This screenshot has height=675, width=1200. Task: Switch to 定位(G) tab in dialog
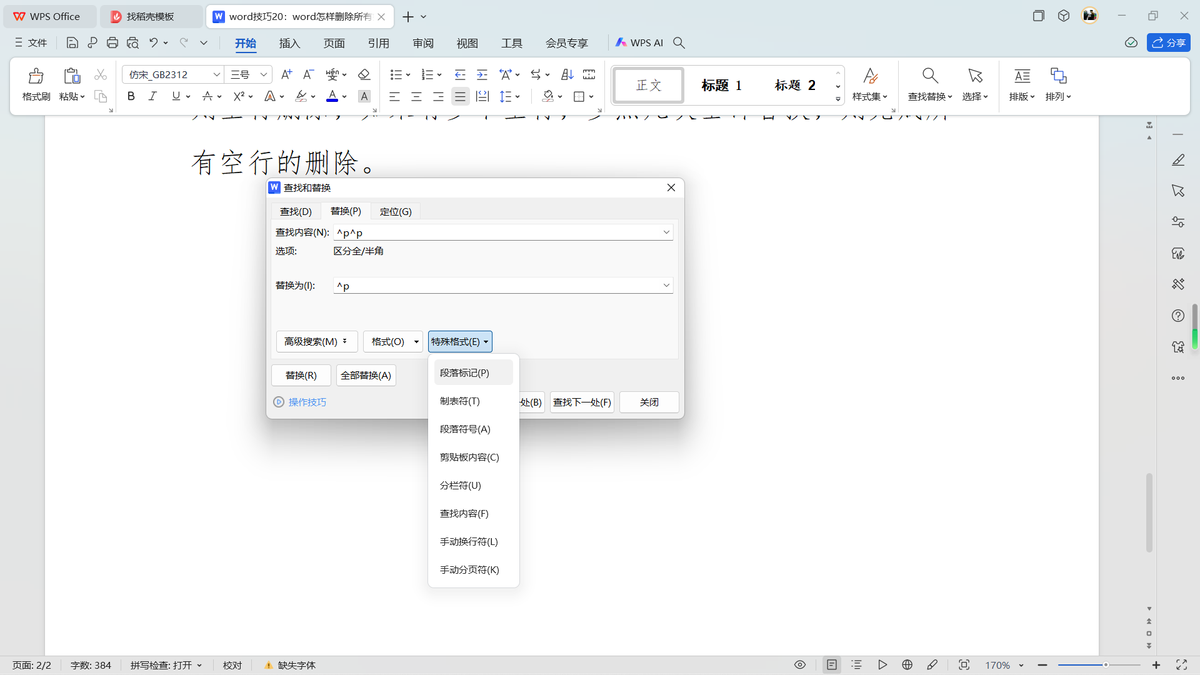pyautogui.click(x=395, y=211)
